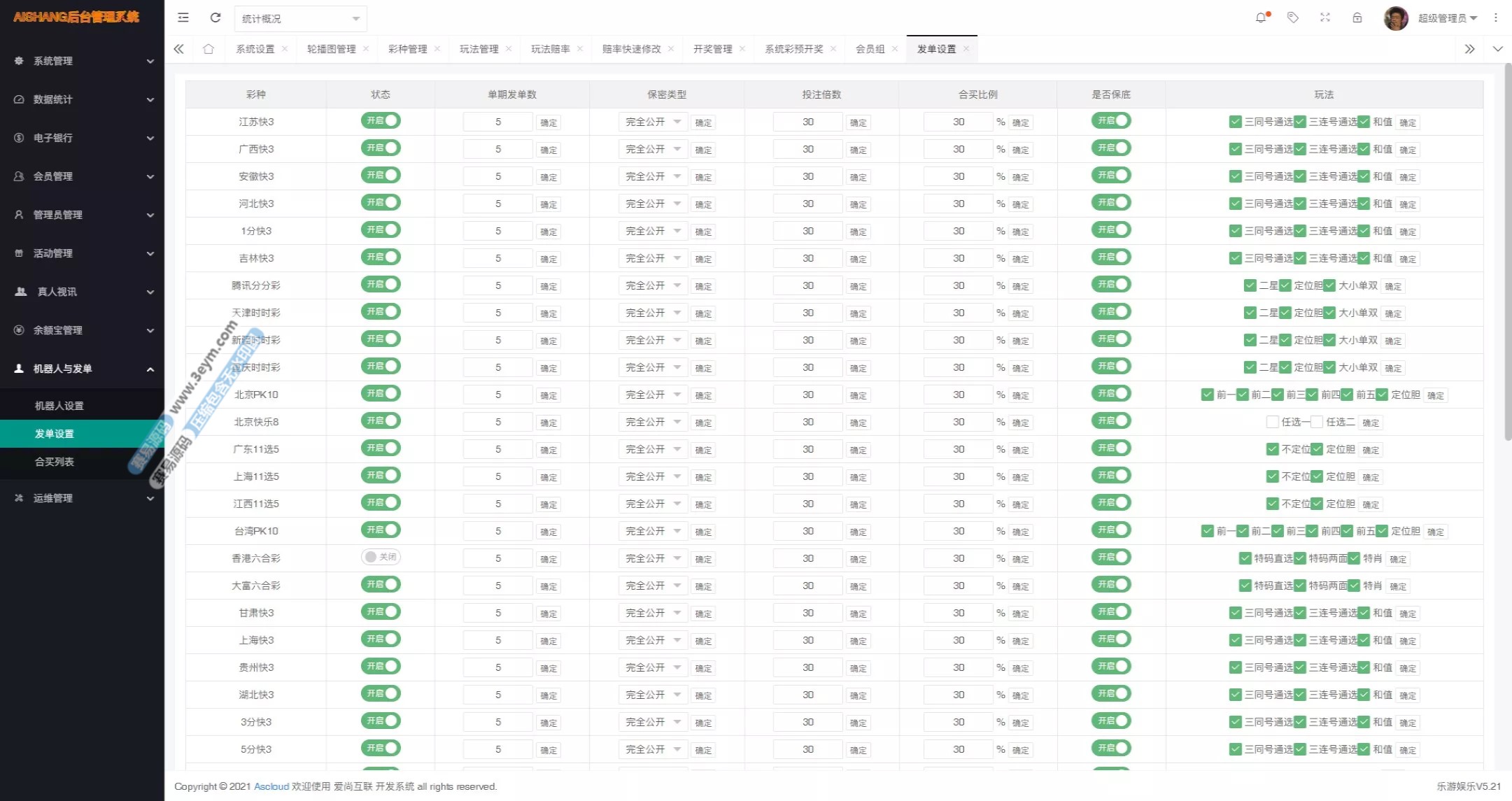Open 机器人设置 sidebar menu item
Image resolution: width=1512 pixels, height=801 pixels.
pos(59,406)
